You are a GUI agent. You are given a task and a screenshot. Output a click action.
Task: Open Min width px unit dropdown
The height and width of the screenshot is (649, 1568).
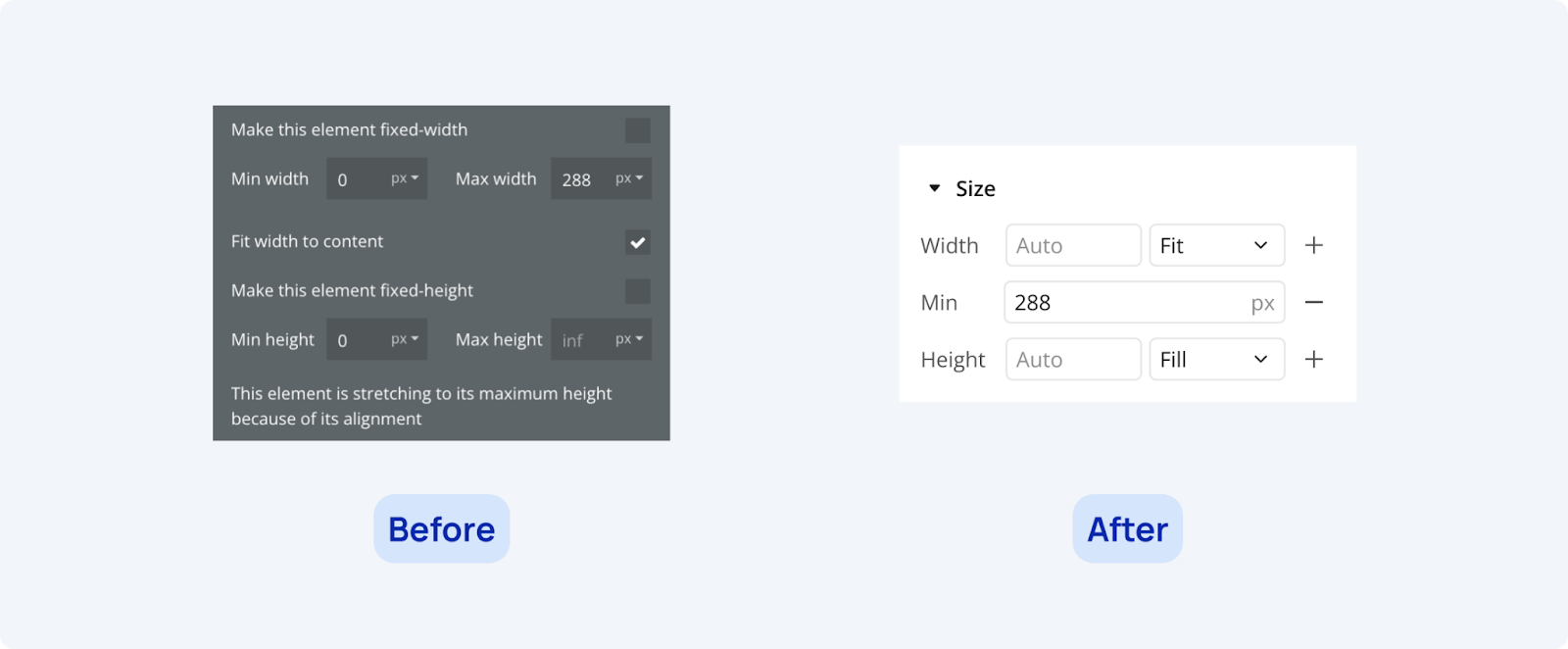tap(405, 178)
